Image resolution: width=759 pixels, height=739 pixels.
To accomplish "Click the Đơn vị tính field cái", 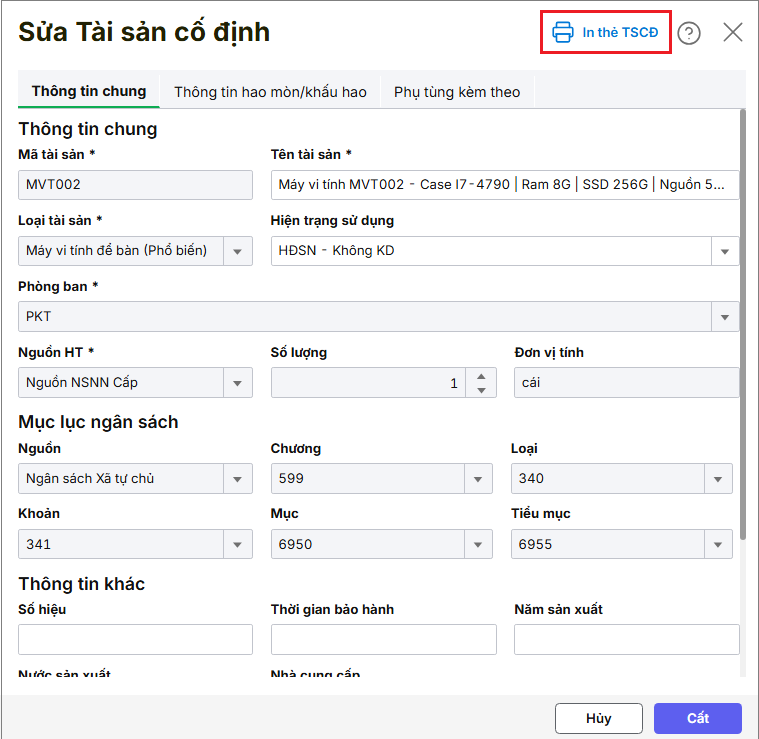I will pyautogui.click(x=627, y=383).
